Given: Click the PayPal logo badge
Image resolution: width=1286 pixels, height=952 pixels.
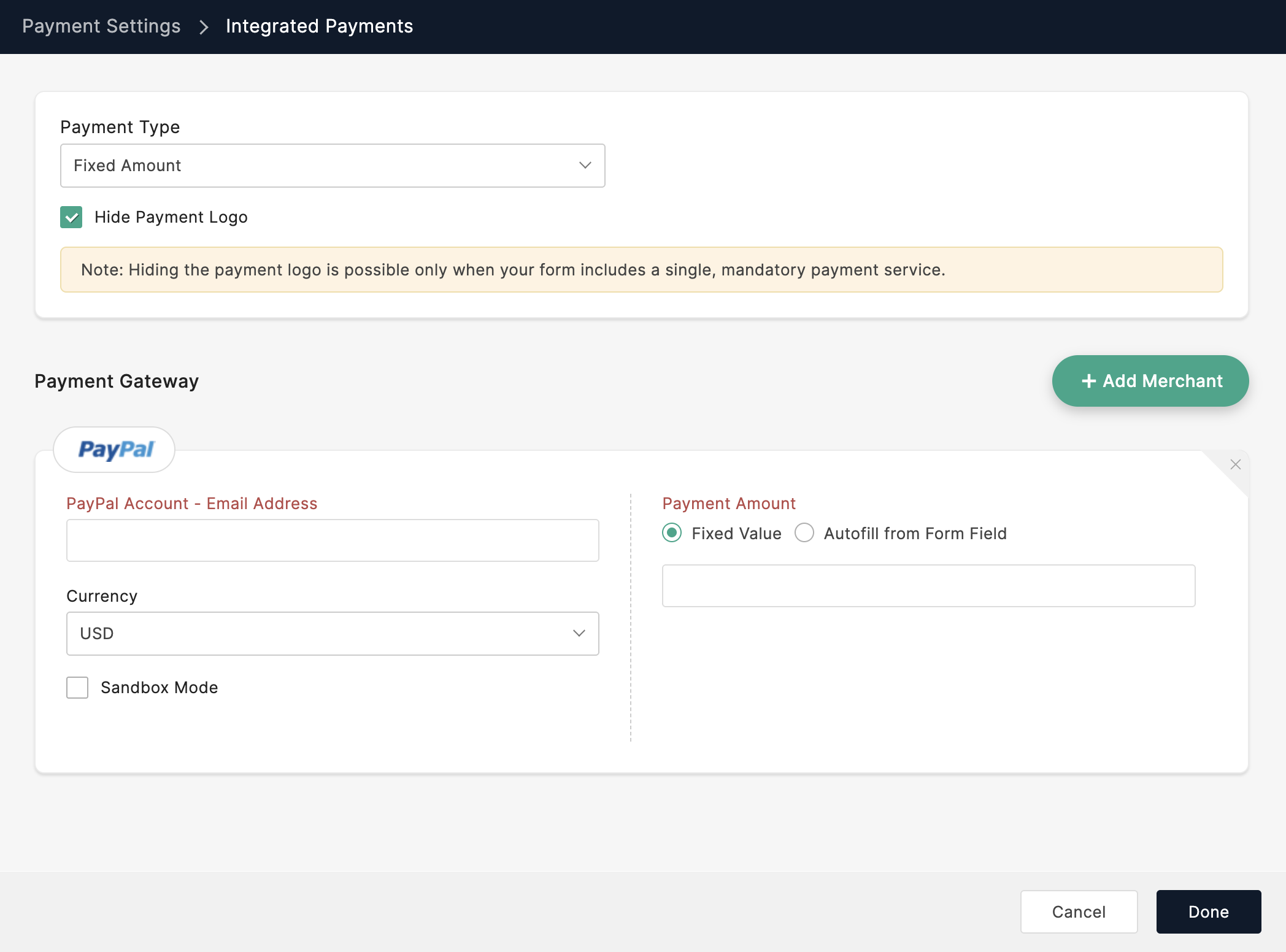Looking at the screenshot, I should [x=115, y=450].
